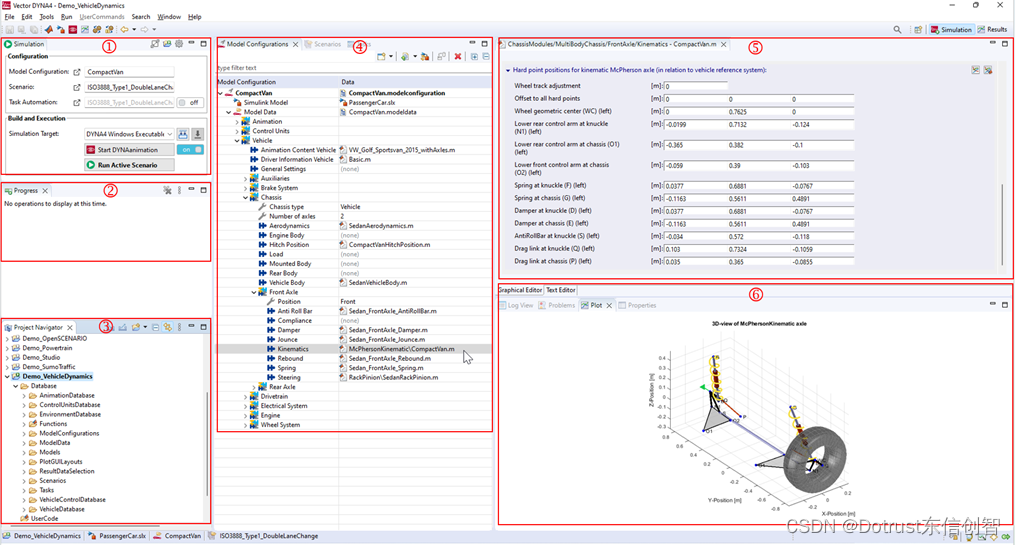This screenshot has width=1015, height=545.
Task: Toggle the DYNAanimation on switch
Action: (x=191, y=150)
